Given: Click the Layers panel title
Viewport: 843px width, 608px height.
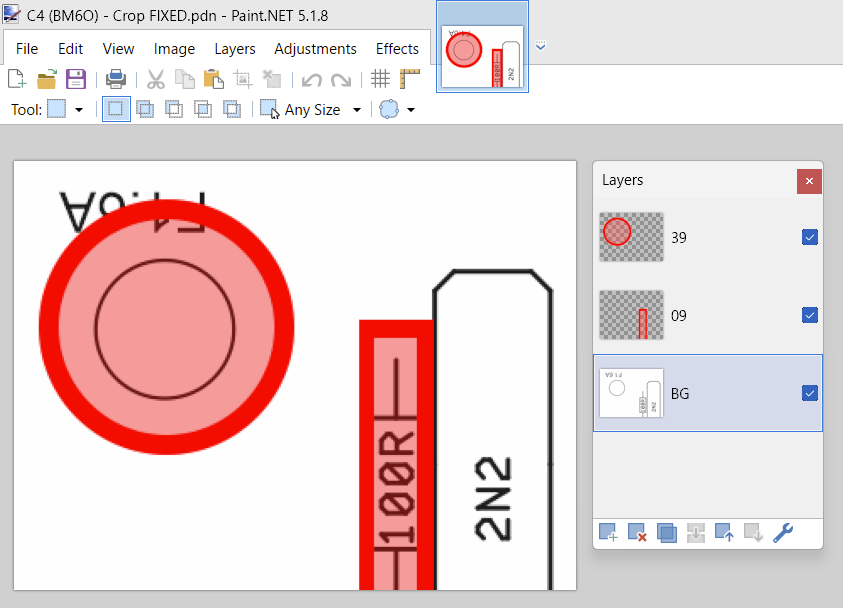Looking at the screenshot, I should pyautogui.click(x=623, y=180).
